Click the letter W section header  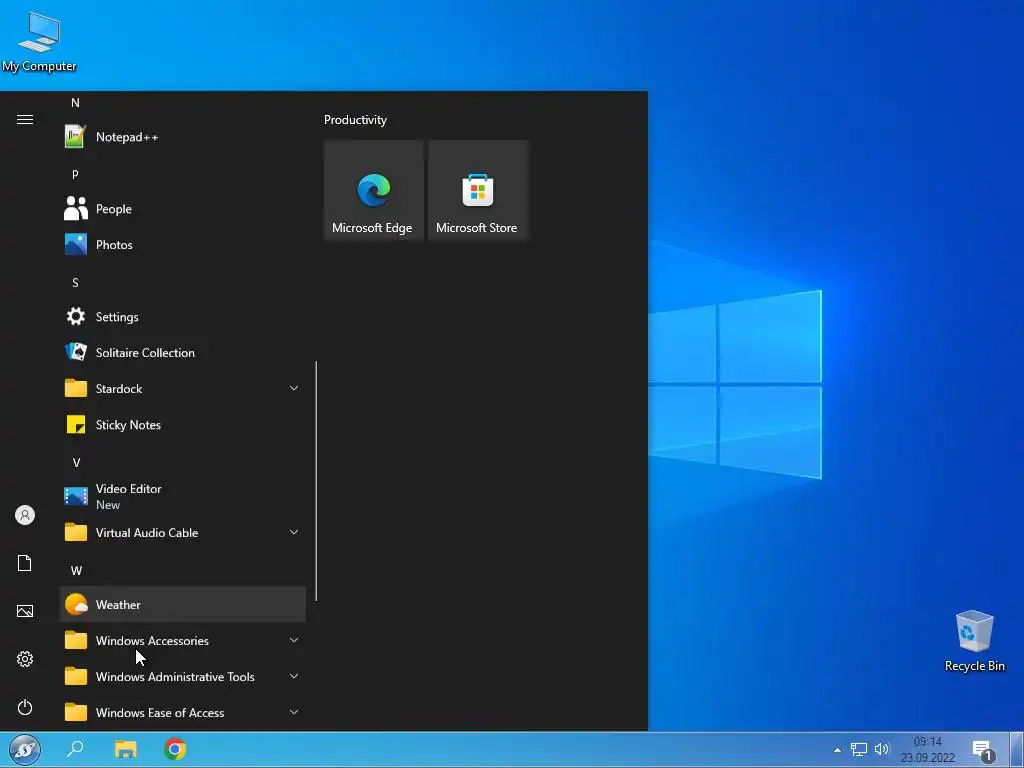76,571
